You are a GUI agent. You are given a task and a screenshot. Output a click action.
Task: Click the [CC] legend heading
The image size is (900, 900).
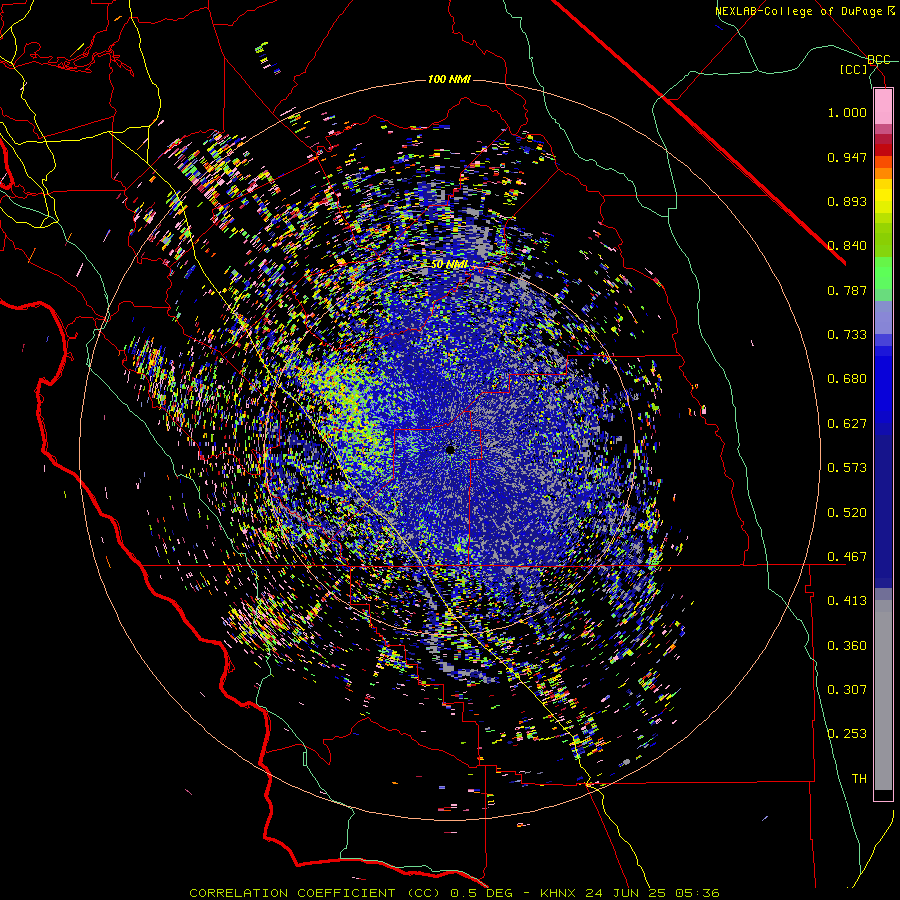(853, 69)
